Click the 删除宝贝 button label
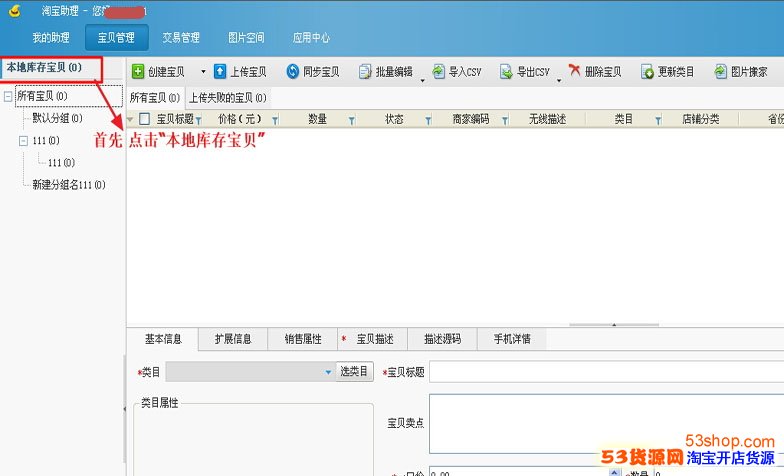The image size is (784, 476). pos(603,72)
